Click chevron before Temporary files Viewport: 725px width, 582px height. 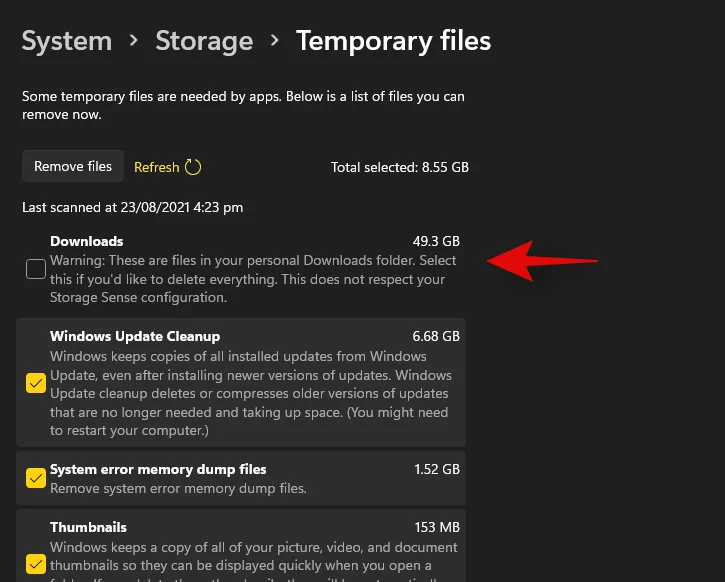[x=274, y=42]
